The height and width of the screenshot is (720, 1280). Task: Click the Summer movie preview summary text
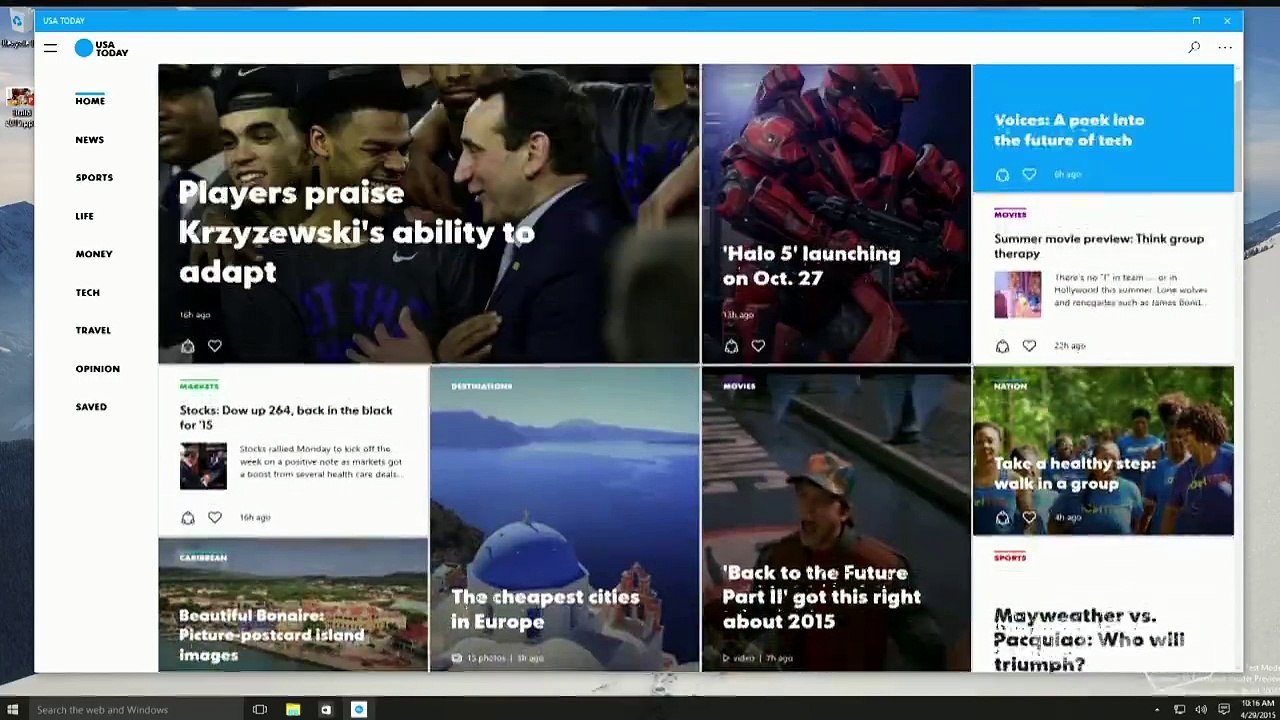(x=1131, y=290)
